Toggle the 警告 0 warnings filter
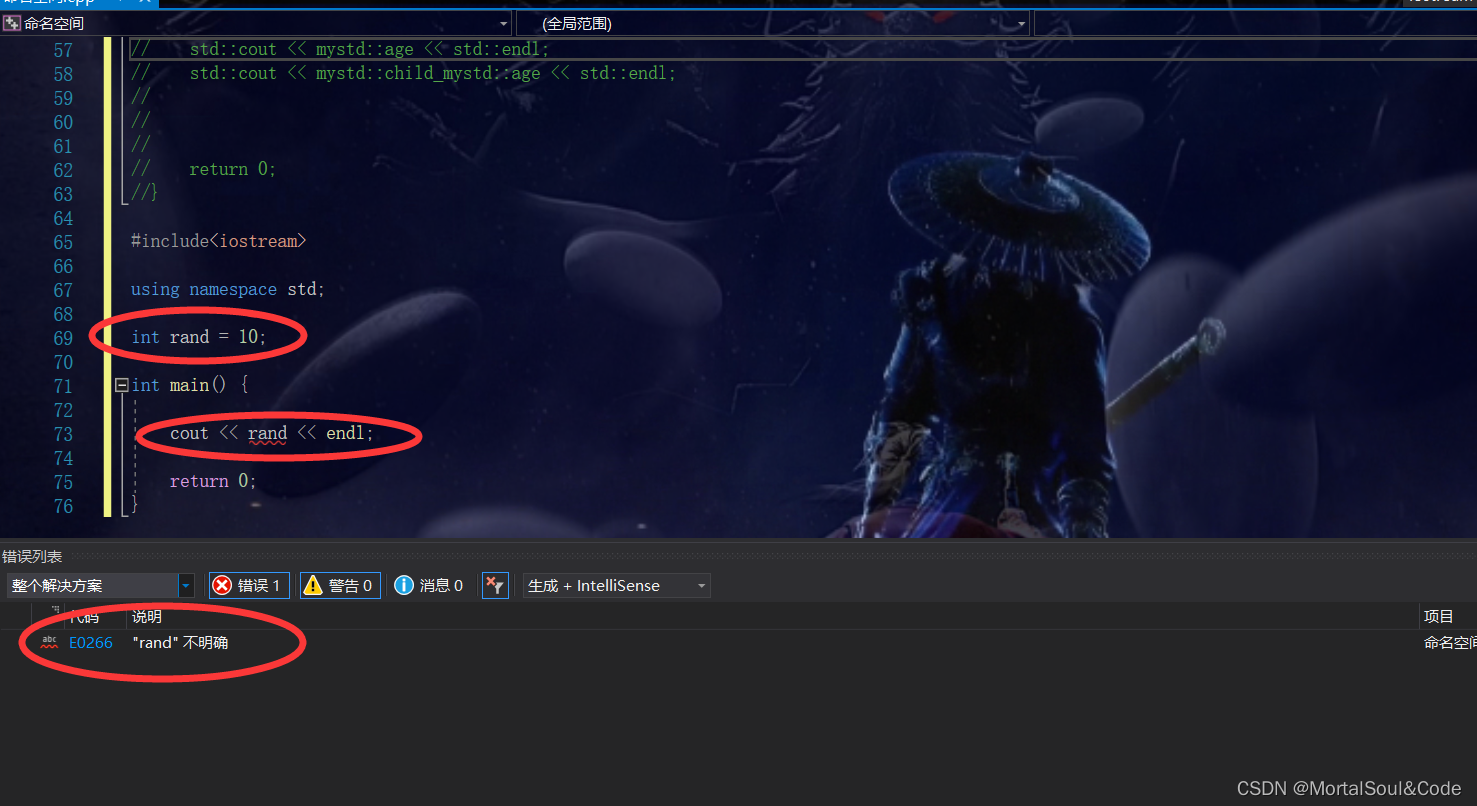This screenshot has width=1477, height=806. 340,585
